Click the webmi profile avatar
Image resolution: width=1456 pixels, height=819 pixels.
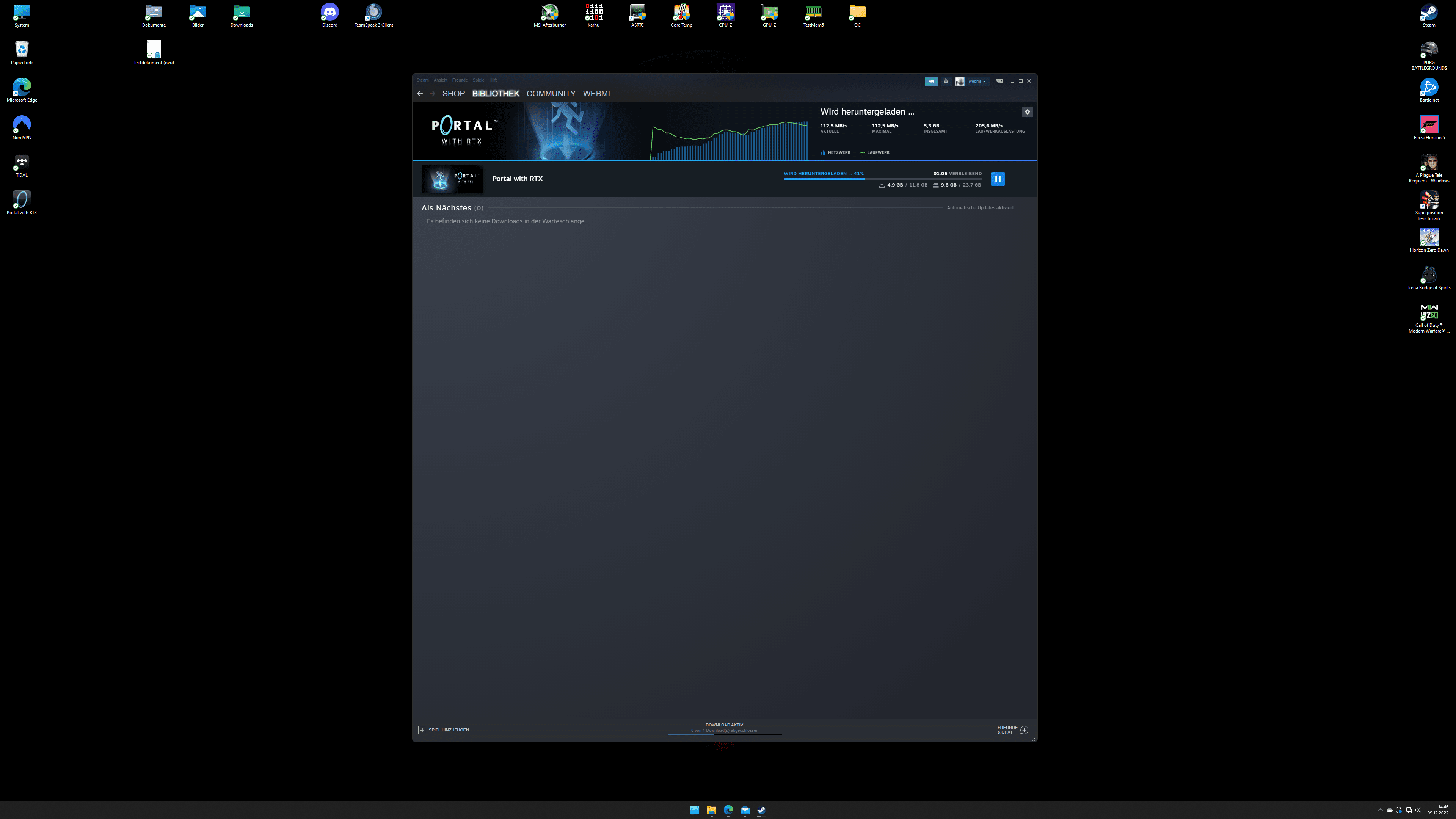tap(960, 82)
